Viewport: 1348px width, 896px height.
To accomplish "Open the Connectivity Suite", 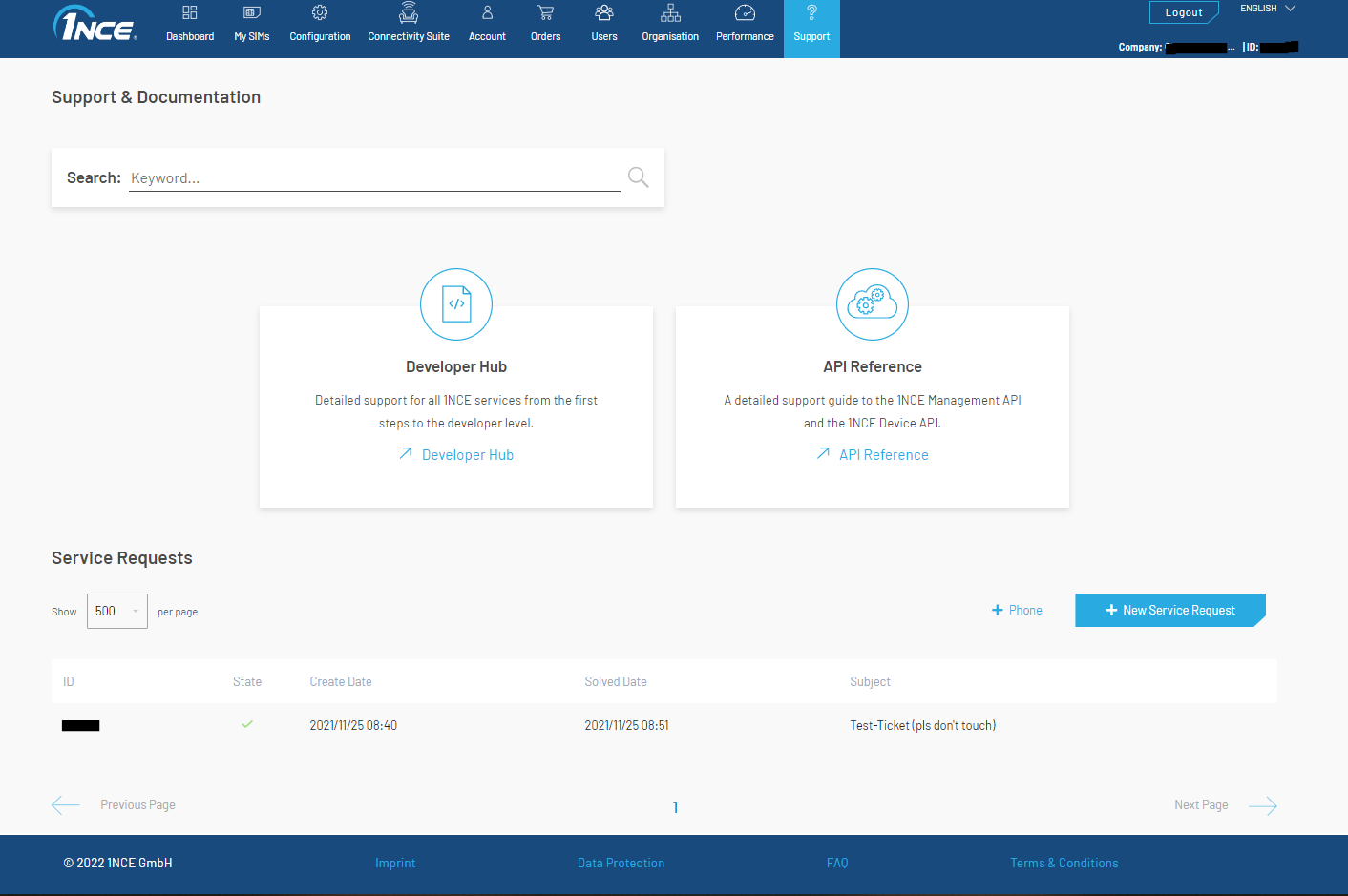I will 409,25.
